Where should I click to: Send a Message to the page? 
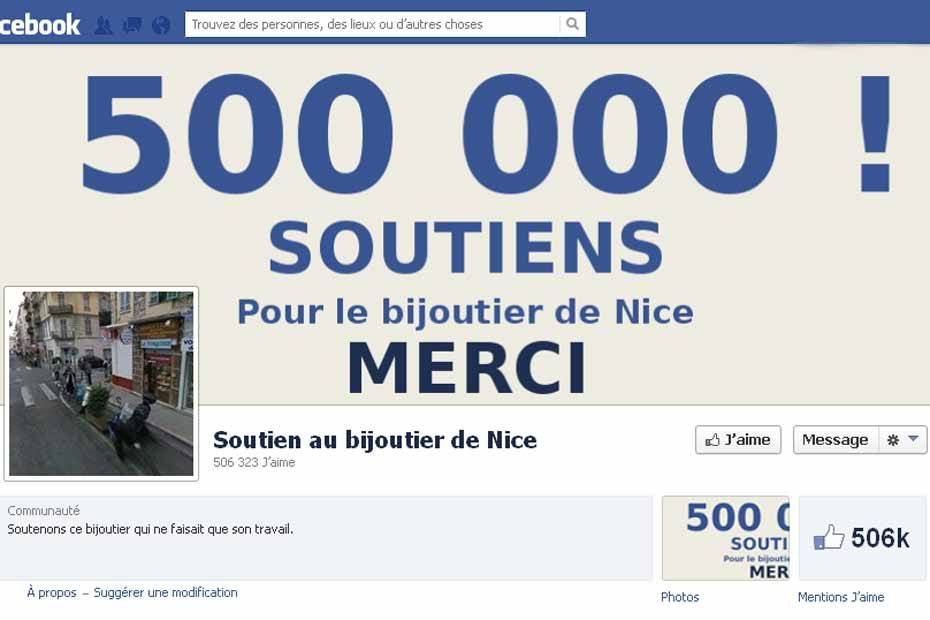click(835, 440)
